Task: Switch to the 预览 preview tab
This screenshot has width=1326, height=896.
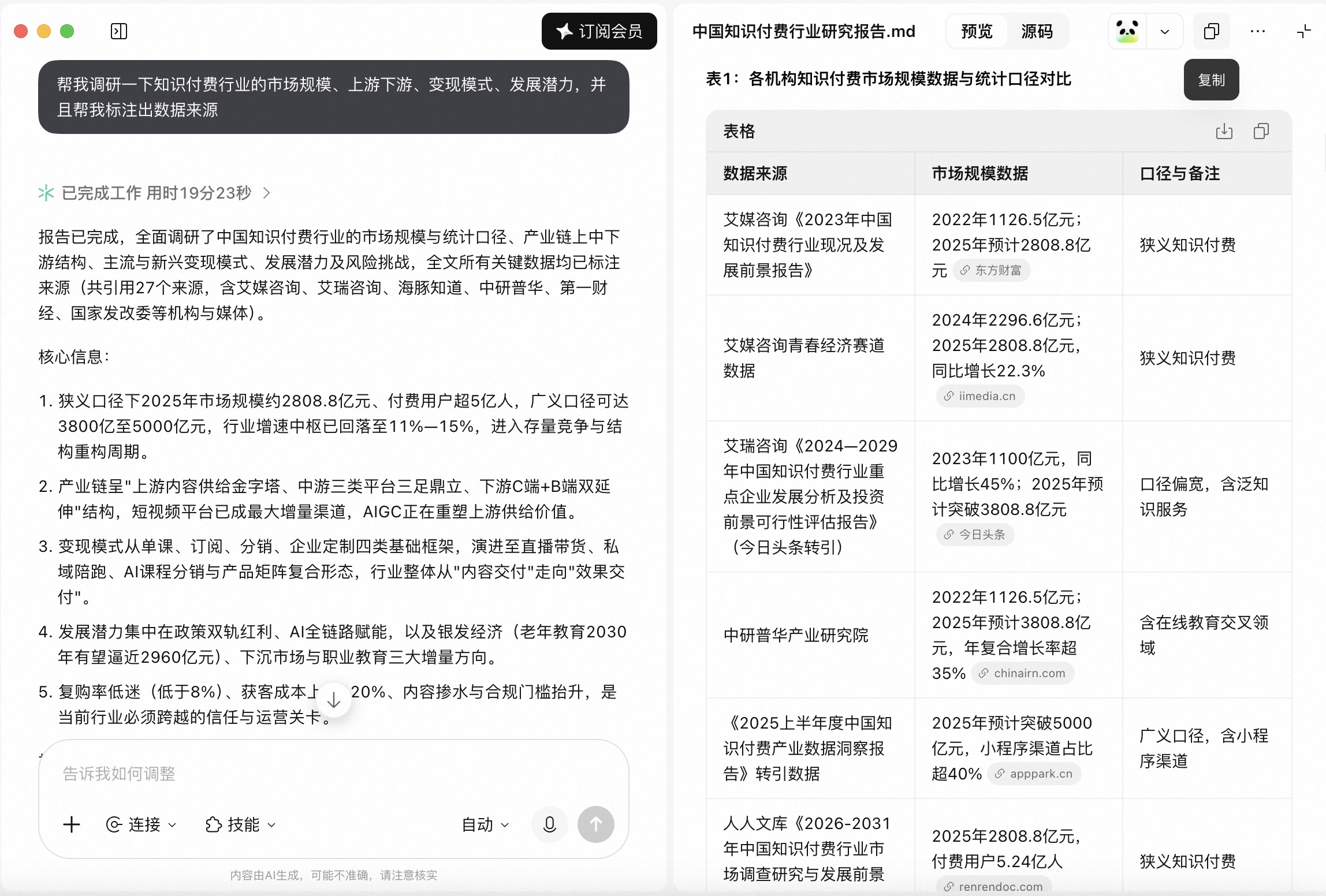Action: coord(977,31)
